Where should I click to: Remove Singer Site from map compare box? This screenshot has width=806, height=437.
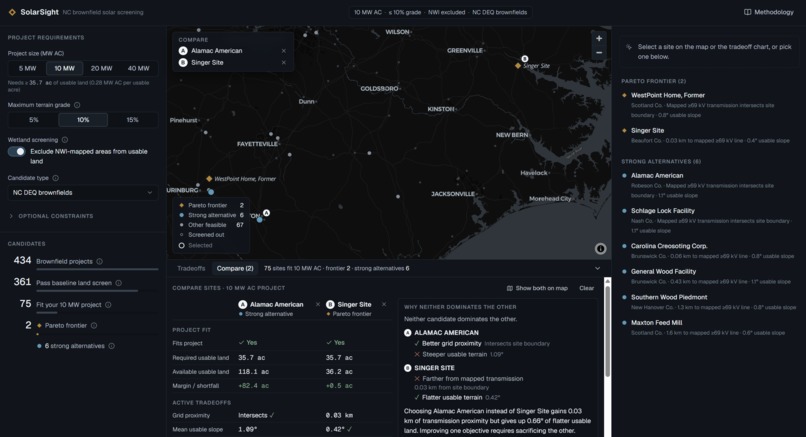pos(284,63)
